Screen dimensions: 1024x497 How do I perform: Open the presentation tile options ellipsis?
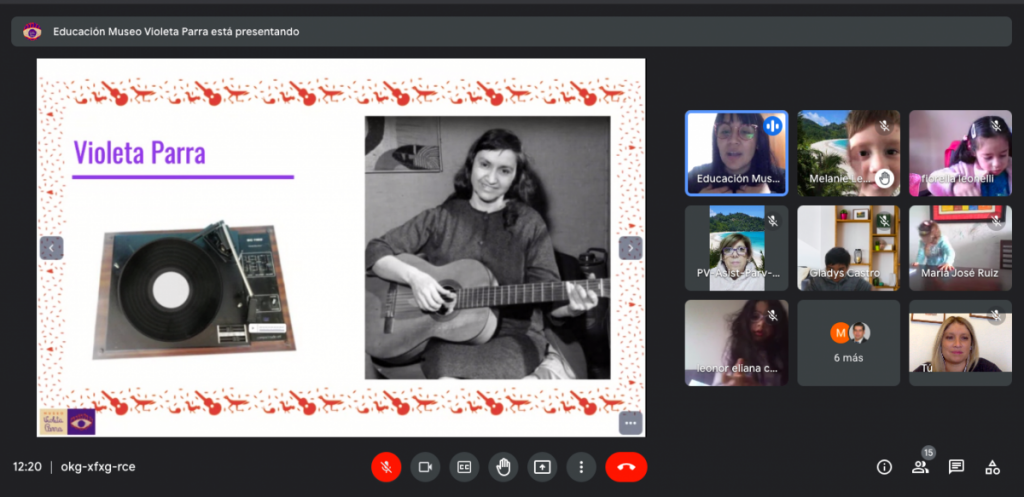[x=630, y=423]
